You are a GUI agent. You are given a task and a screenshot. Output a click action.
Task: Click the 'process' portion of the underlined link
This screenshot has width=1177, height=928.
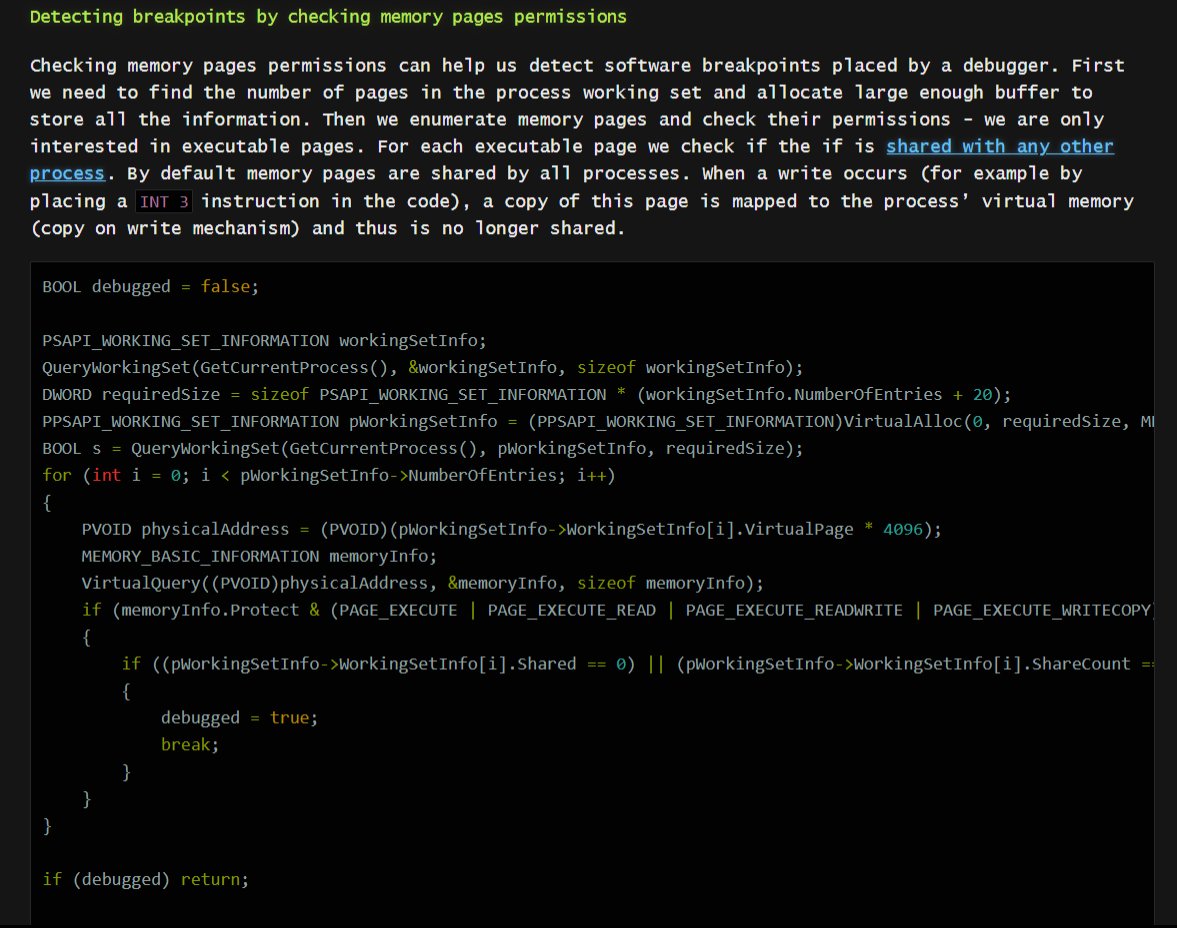(66, 173)
